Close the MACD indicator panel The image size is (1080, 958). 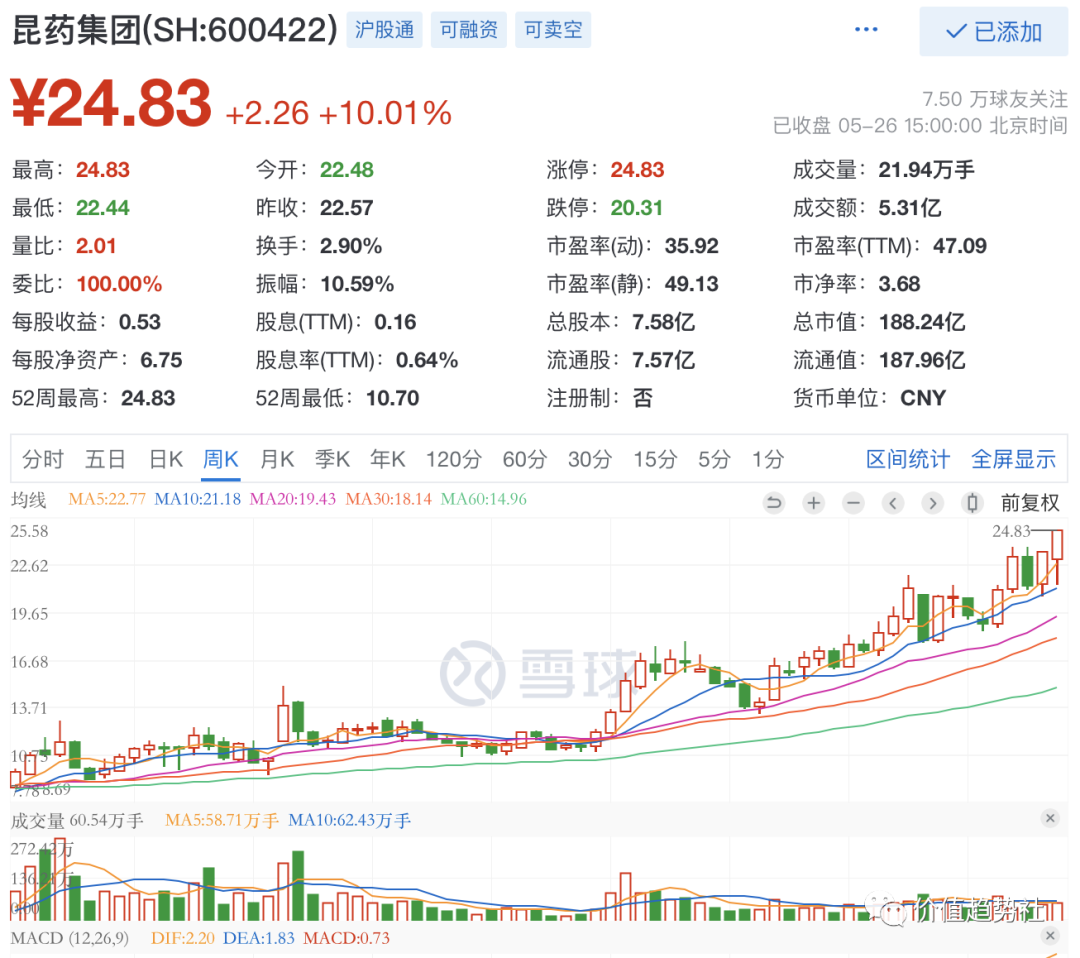pos(1050,935)
